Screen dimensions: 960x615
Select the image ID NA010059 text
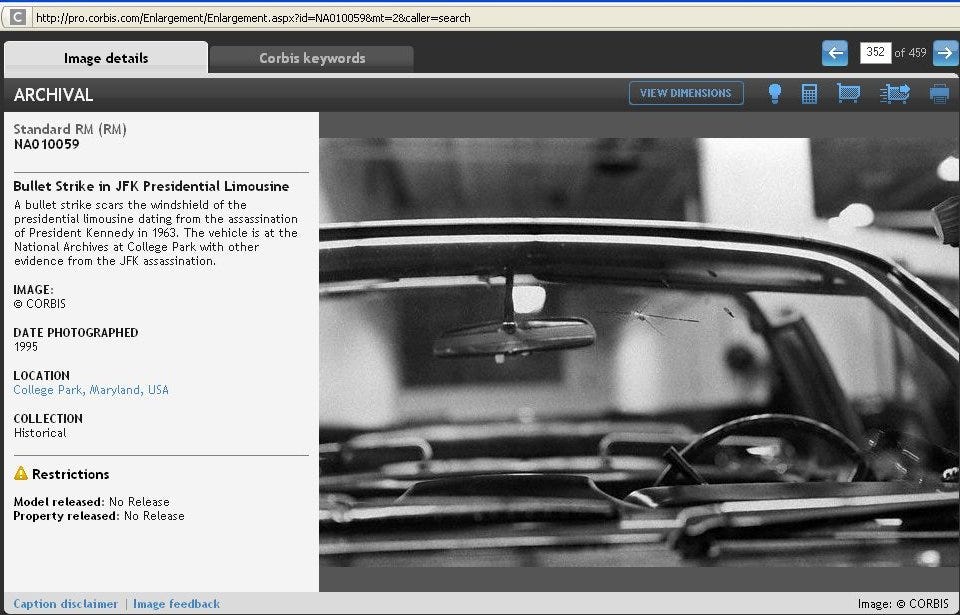[47, 144]
